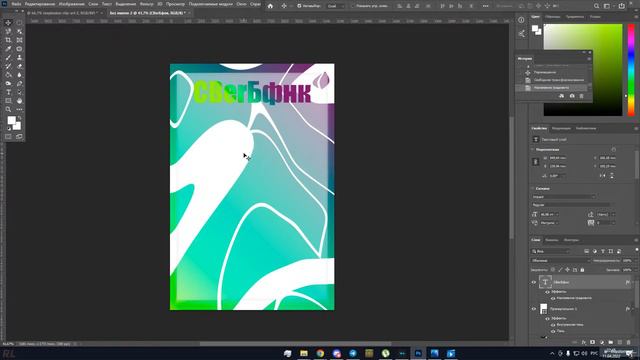Open the Фильтр menu
This screenshot has width=640, height=360.
[x=147, y=4]
